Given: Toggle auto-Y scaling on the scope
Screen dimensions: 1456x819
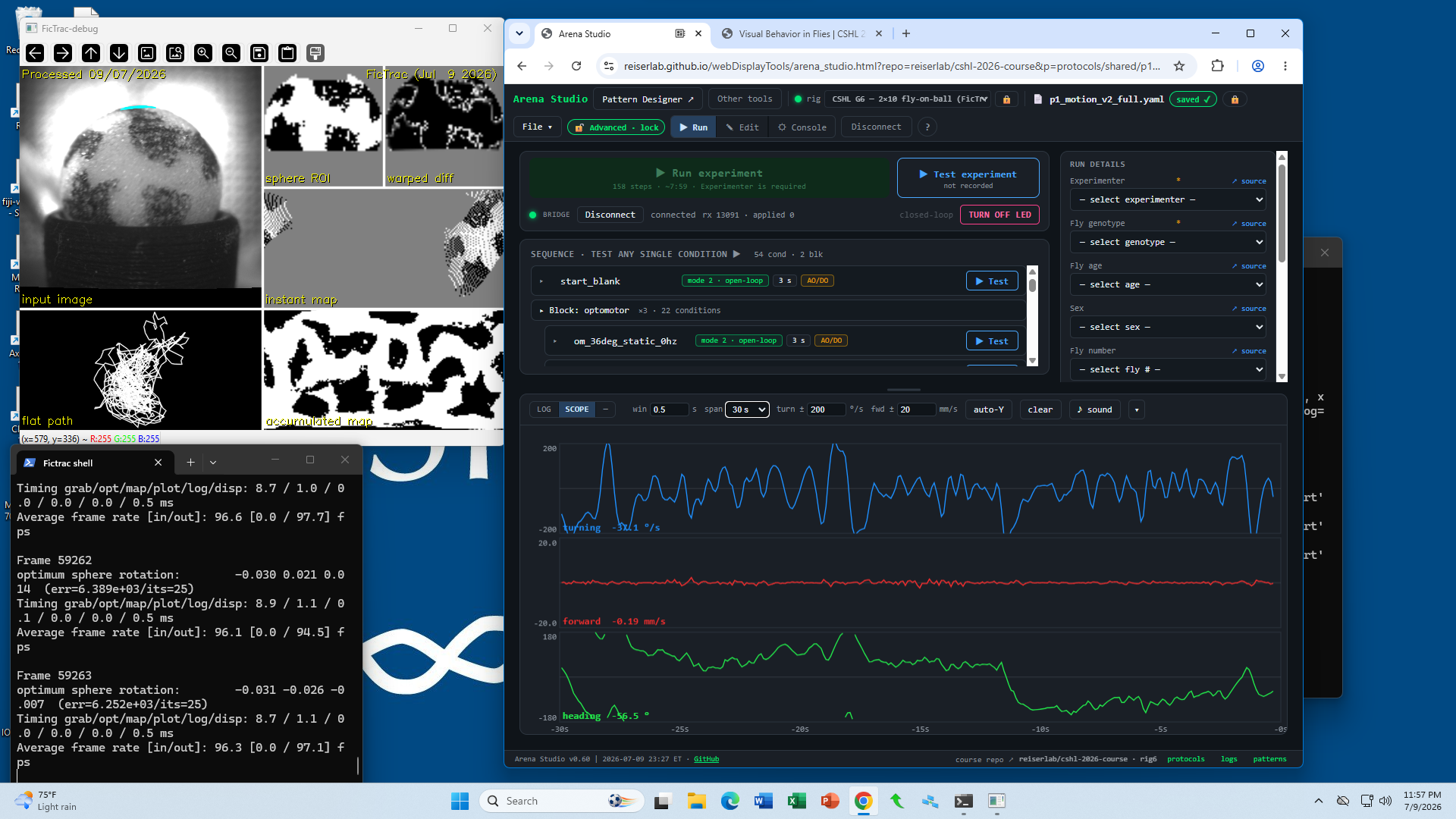Looking at the screenshot, I should (988, 409).
